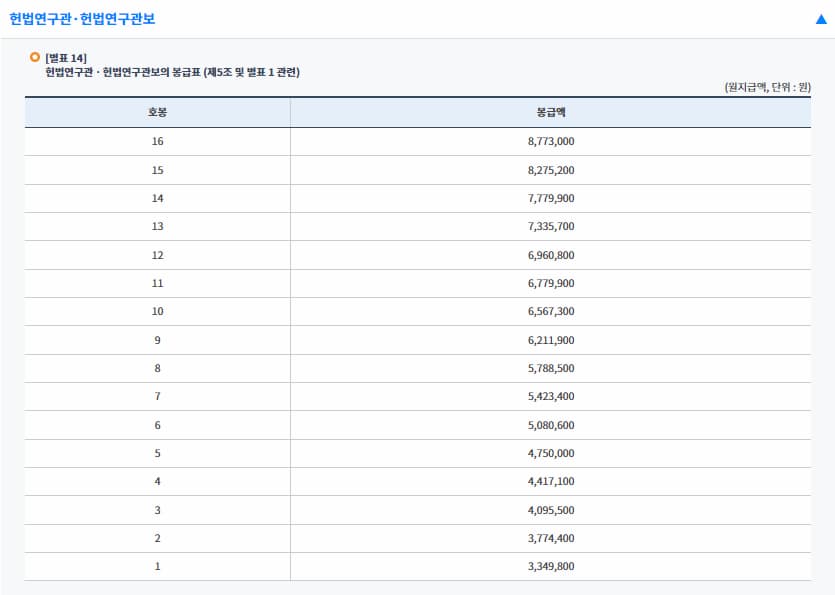Select salary value 8,275,200

[x=551, y=170]
